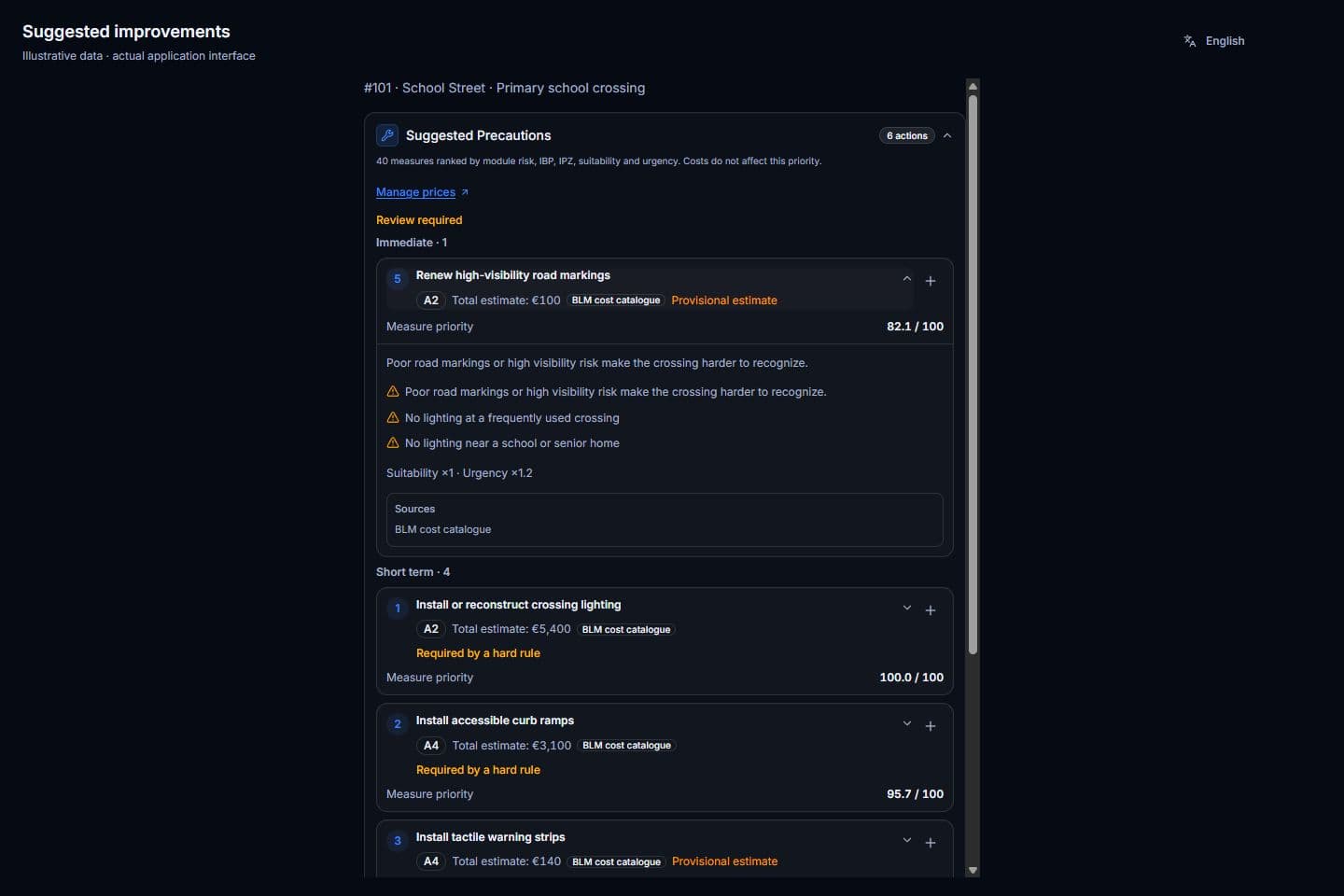Click BLM cost catalogue tag on tactile warning strips
Image resolution: width=1344 pixels, height=896 pixels.
click(616, 862)
